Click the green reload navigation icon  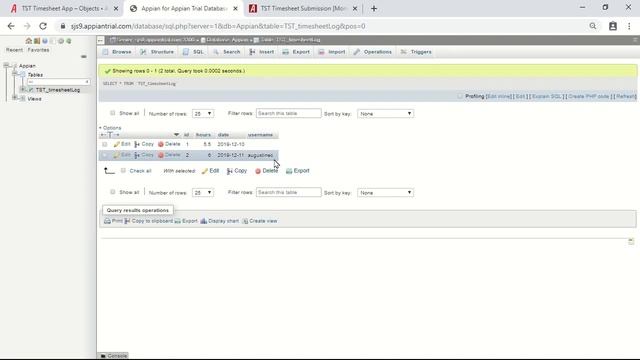pyautogui.click(x=69, y=41)
